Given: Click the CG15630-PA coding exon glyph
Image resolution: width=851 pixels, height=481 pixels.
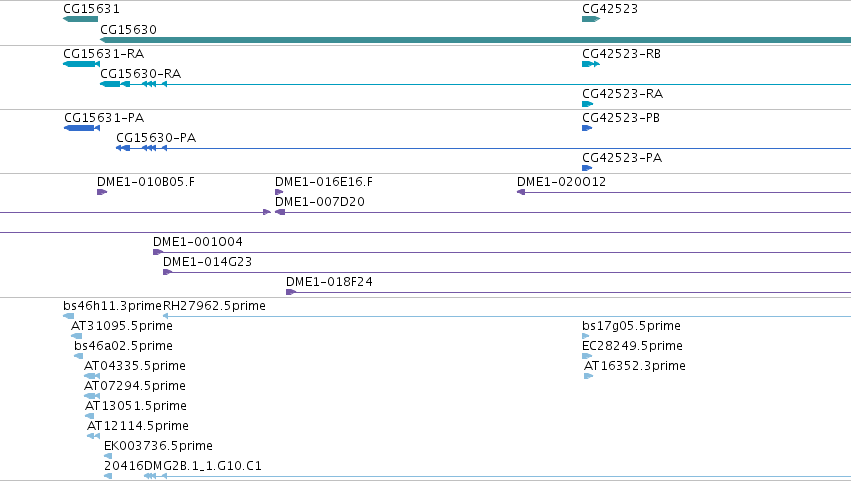Looking at the screenshot, I should pos(123,148).
